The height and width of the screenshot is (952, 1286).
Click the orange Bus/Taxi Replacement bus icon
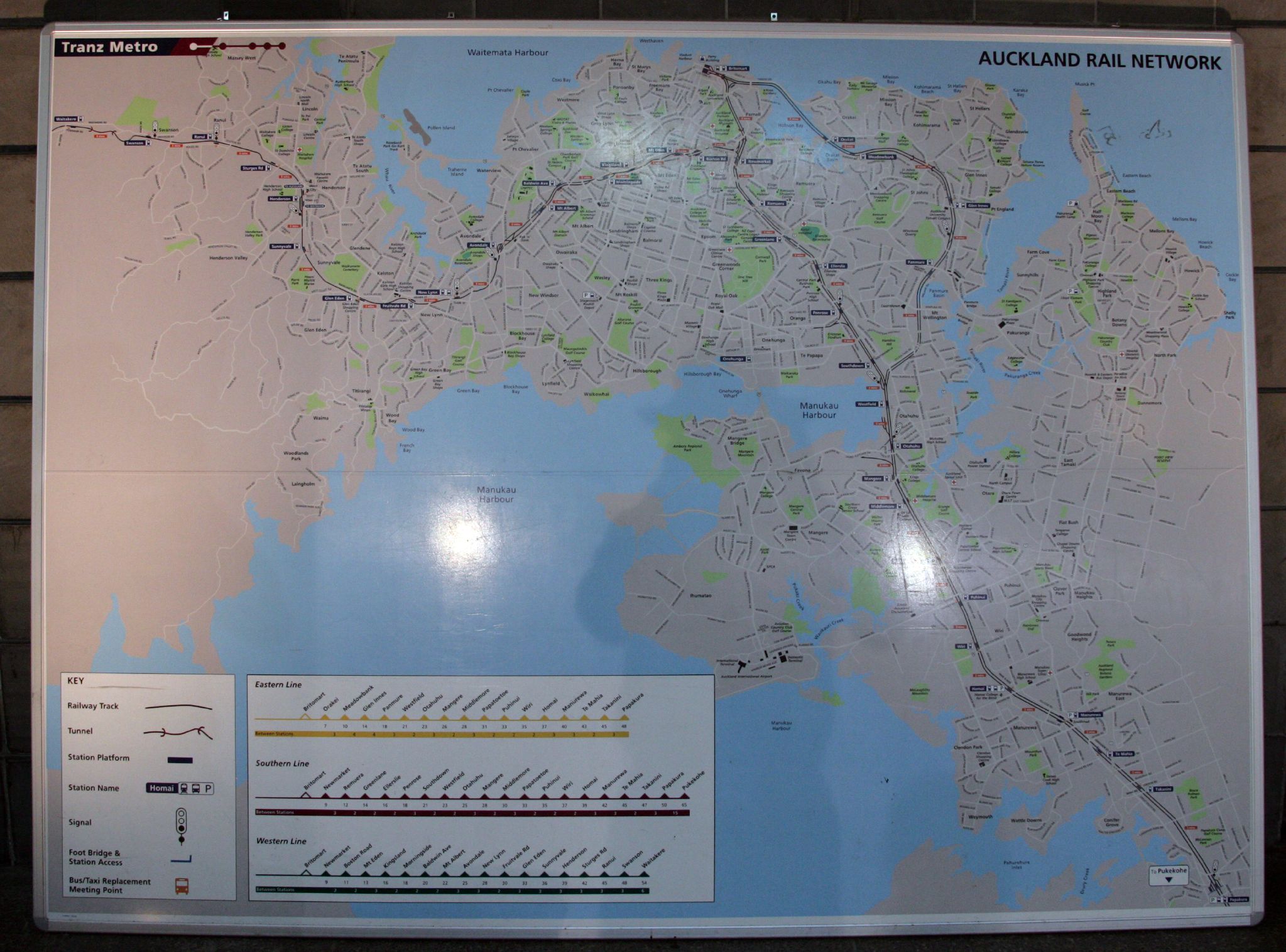pos(182,886)
